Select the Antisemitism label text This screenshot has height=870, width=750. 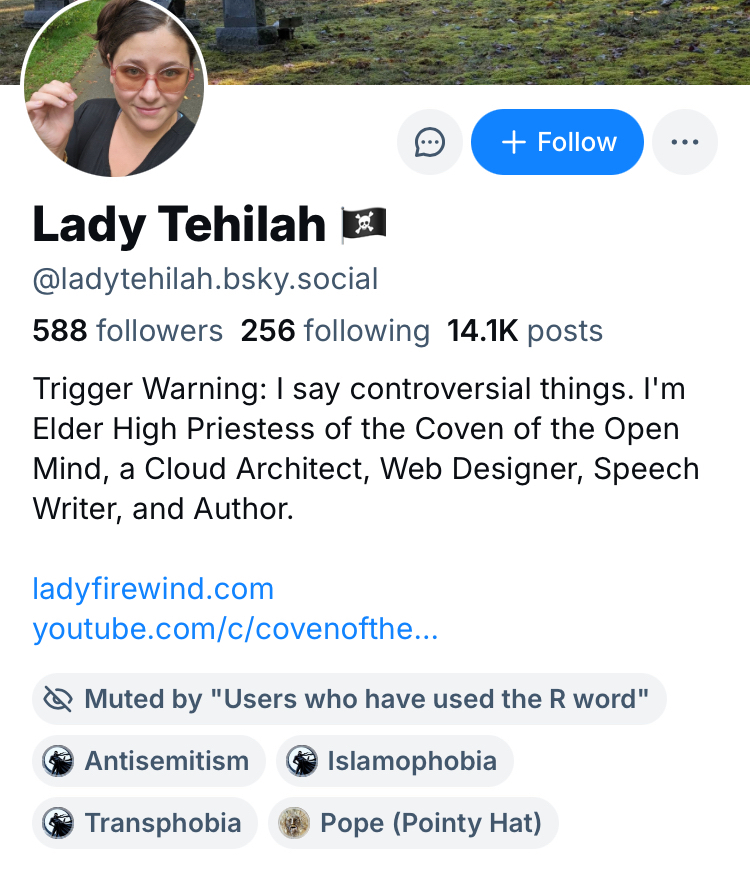[166, 761]
